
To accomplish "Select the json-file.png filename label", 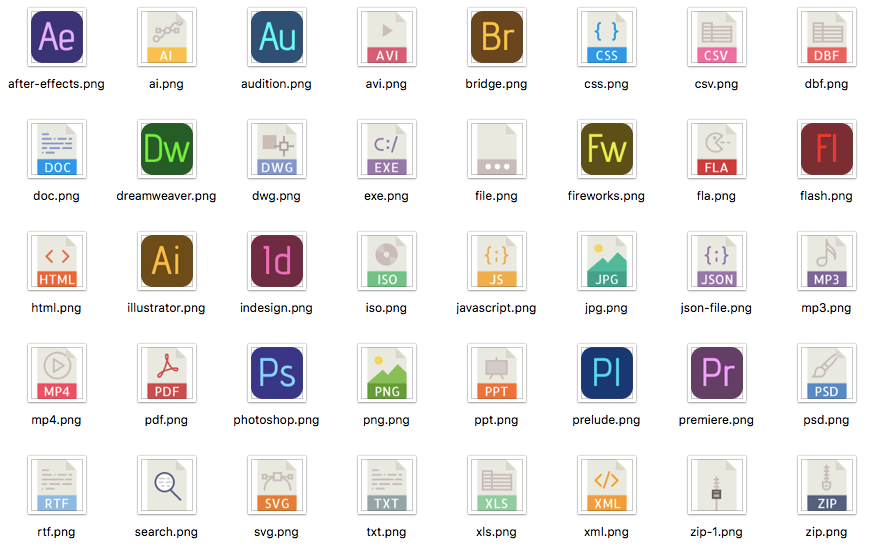I will click(716, 308).
